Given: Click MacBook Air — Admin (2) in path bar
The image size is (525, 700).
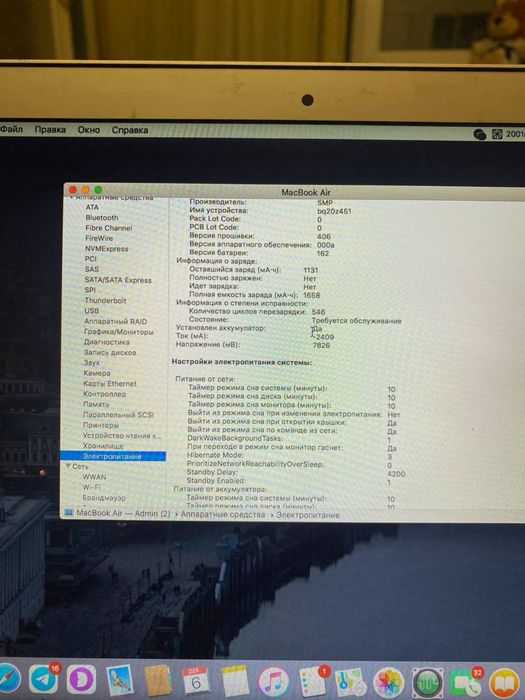Looking at the screenshot, I should coord(123,513).
